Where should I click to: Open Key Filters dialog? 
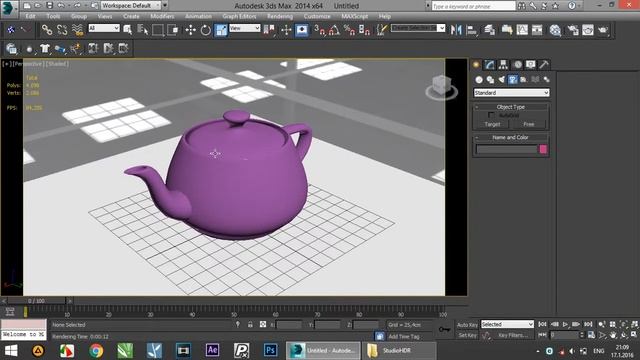[513, 335]
